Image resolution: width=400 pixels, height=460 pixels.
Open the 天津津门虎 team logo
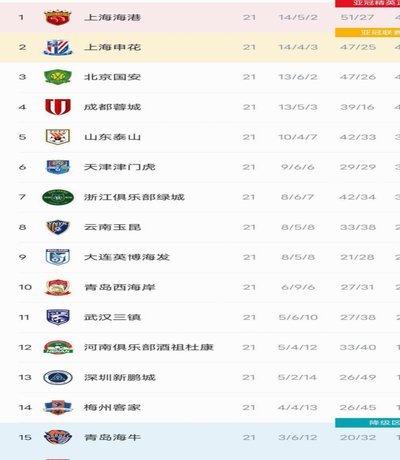coord(58,167)
